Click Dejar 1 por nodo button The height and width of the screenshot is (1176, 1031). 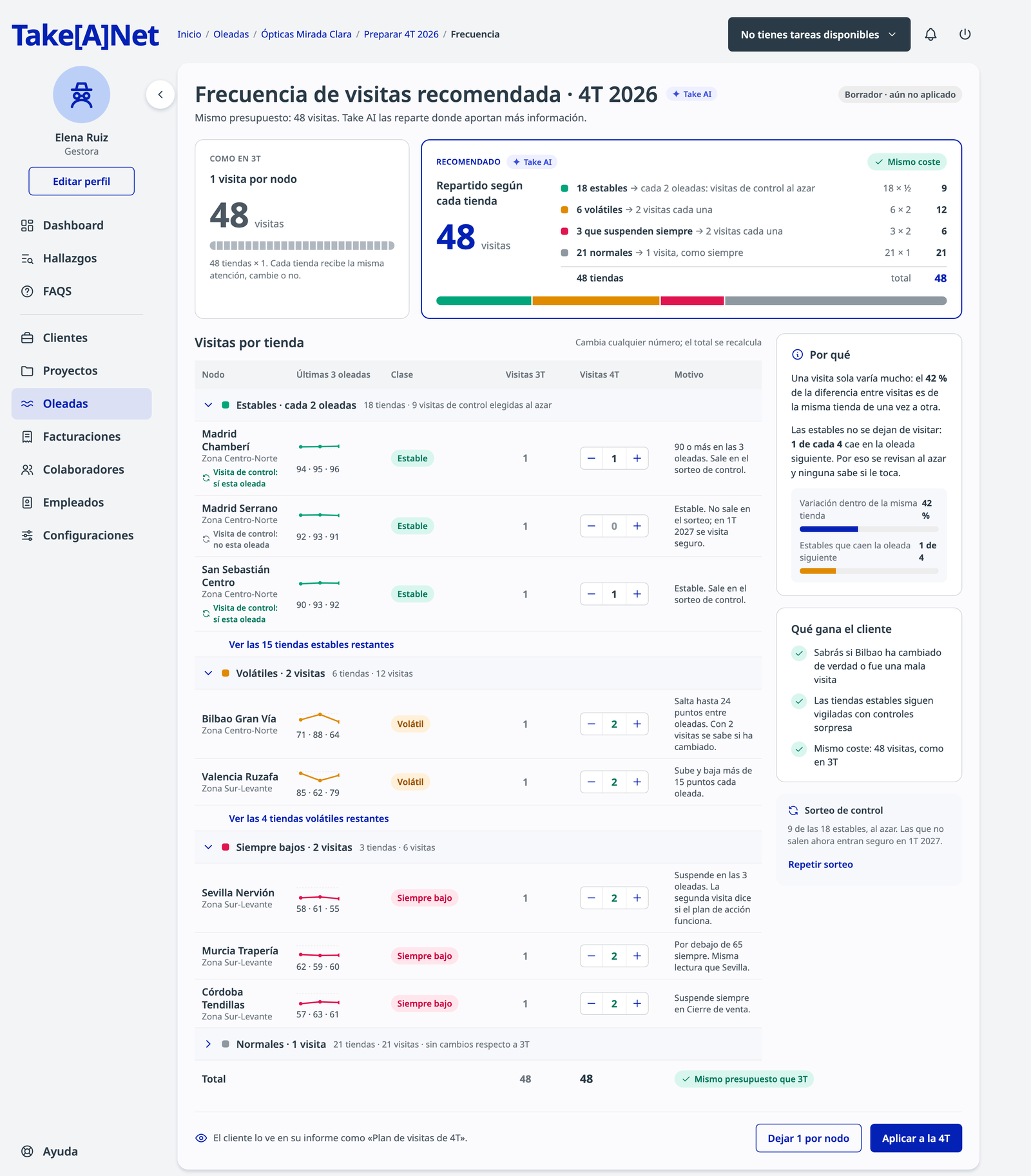808,1138
